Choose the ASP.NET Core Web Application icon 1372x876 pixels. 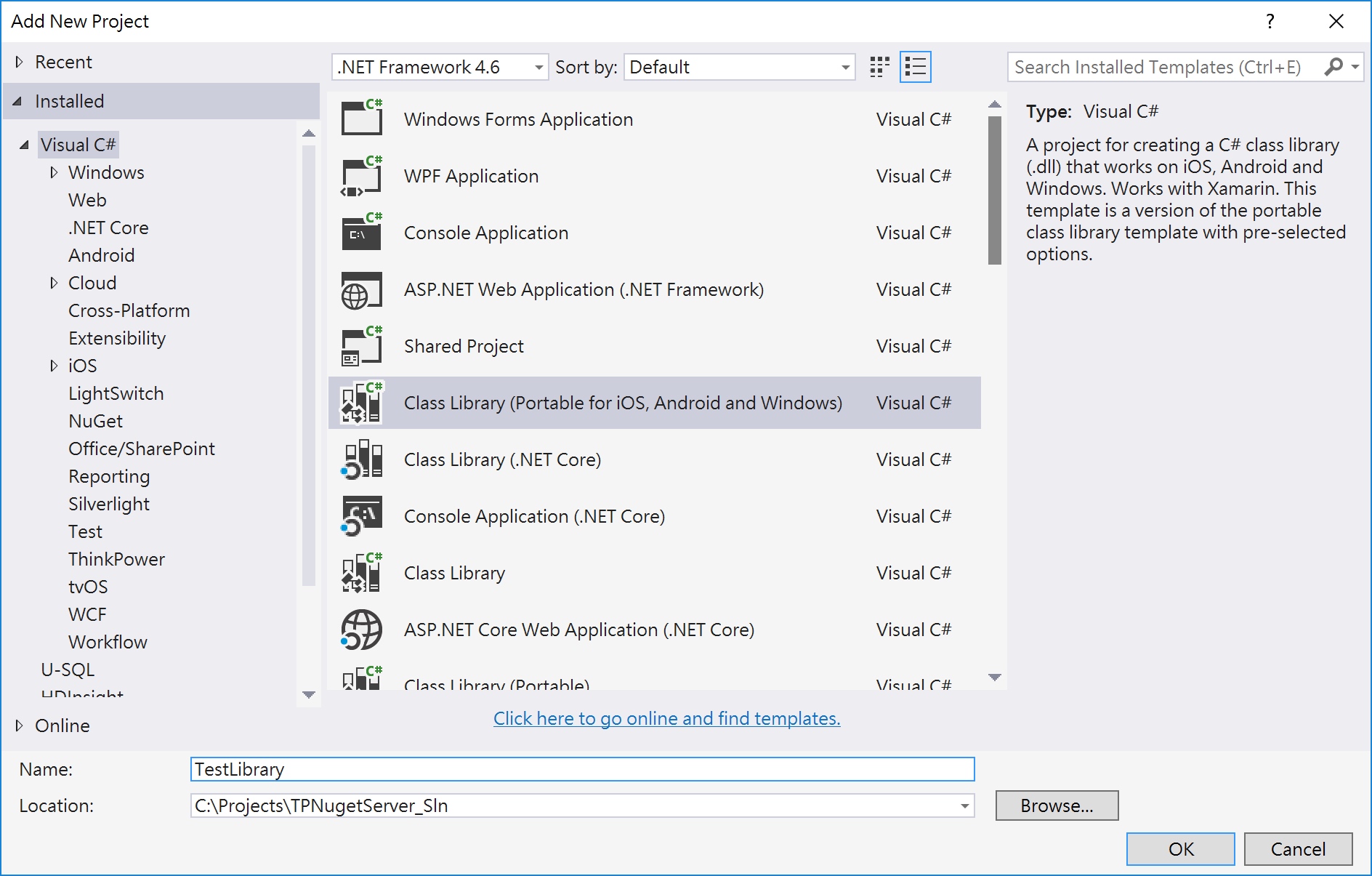pos(362,630)
